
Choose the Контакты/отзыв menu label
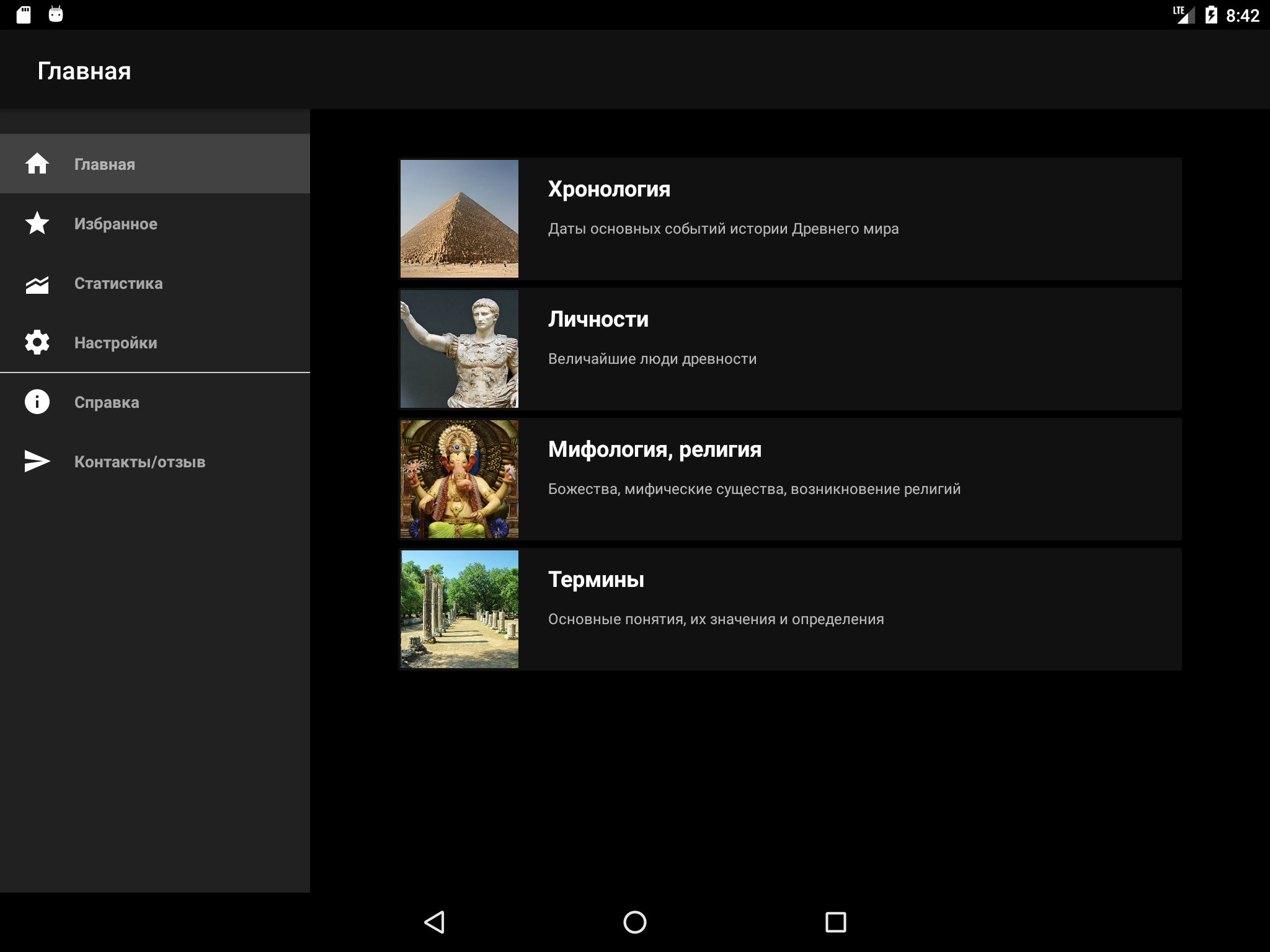(x=140, y=462)
